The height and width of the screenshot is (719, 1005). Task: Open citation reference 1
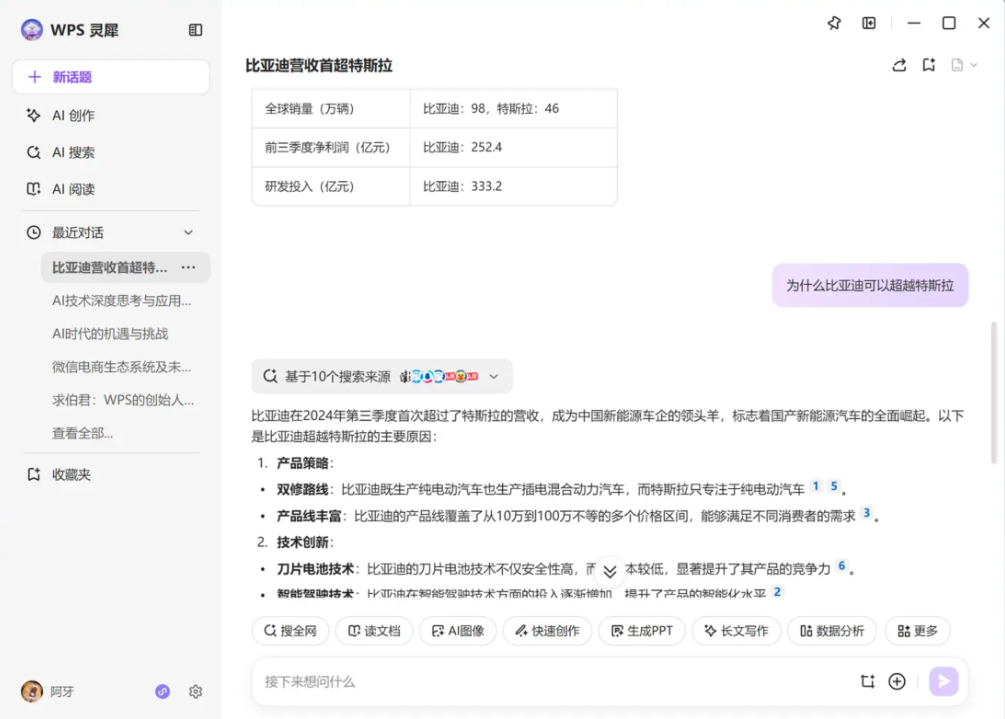click(816, 486)
